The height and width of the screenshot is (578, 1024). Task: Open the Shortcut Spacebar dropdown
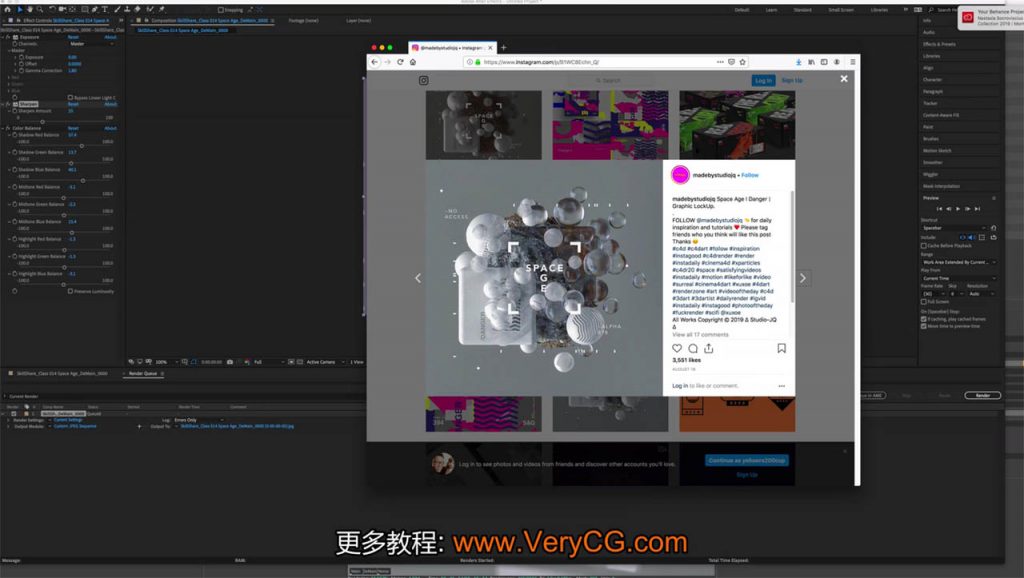pos(954,228)
